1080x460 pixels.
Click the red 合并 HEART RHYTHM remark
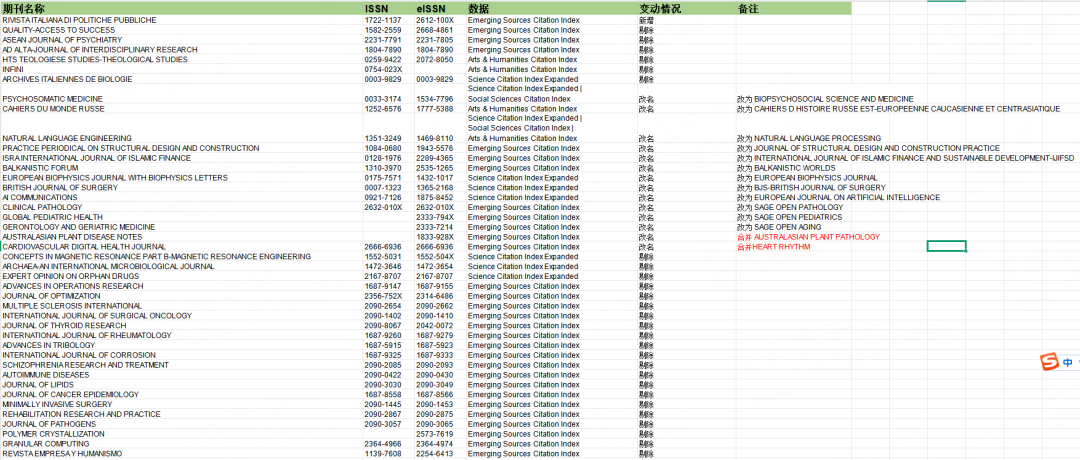773,247
